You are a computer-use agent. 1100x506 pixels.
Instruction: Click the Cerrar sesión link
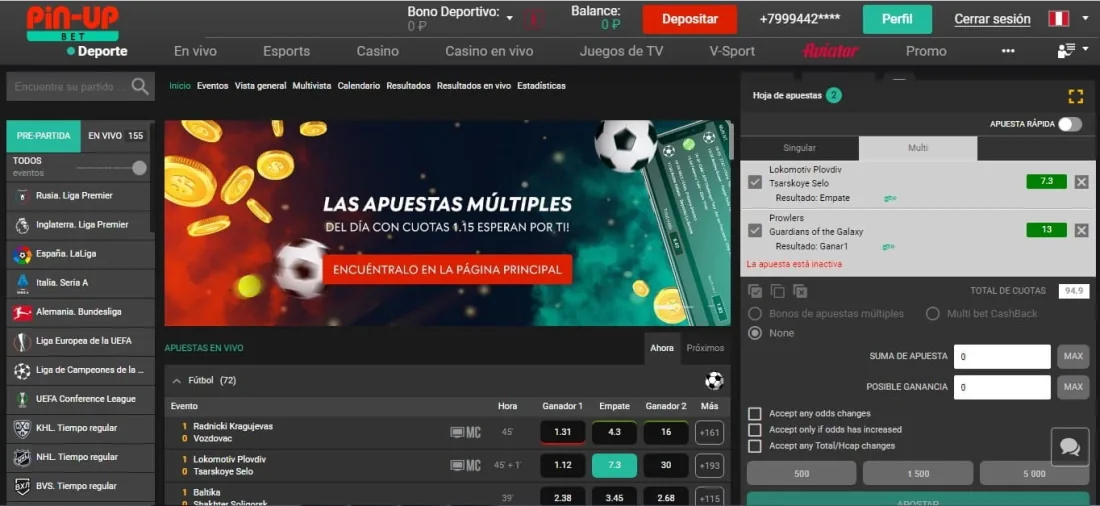pyautogui.click(x=992, y=20)
